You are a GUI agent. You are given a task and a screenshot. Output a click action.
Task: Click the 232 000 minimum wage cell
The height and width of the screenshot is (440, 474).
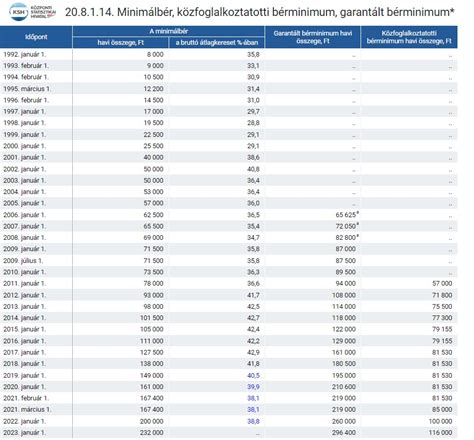click(152, 433)
